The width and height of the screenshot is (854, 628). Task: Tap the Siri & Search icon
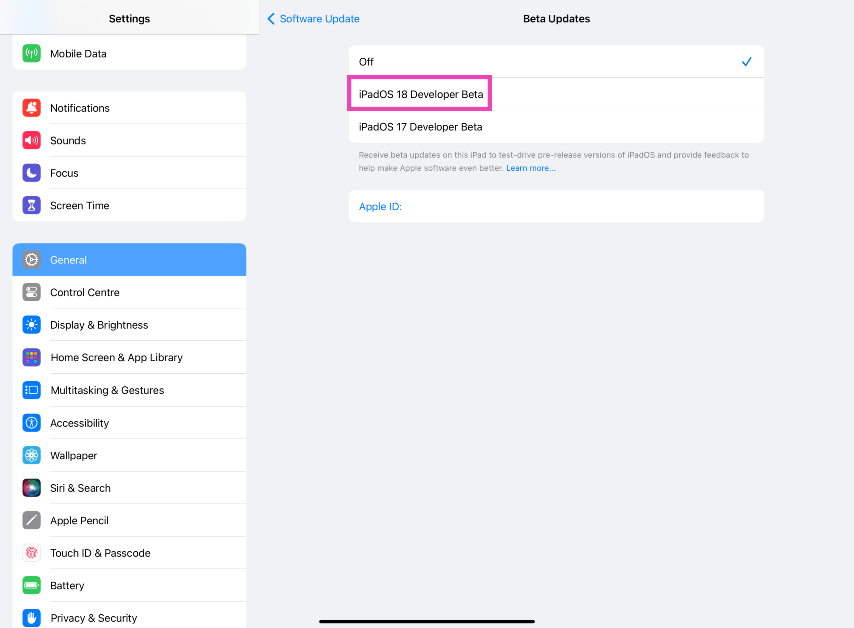click(32, 488)
